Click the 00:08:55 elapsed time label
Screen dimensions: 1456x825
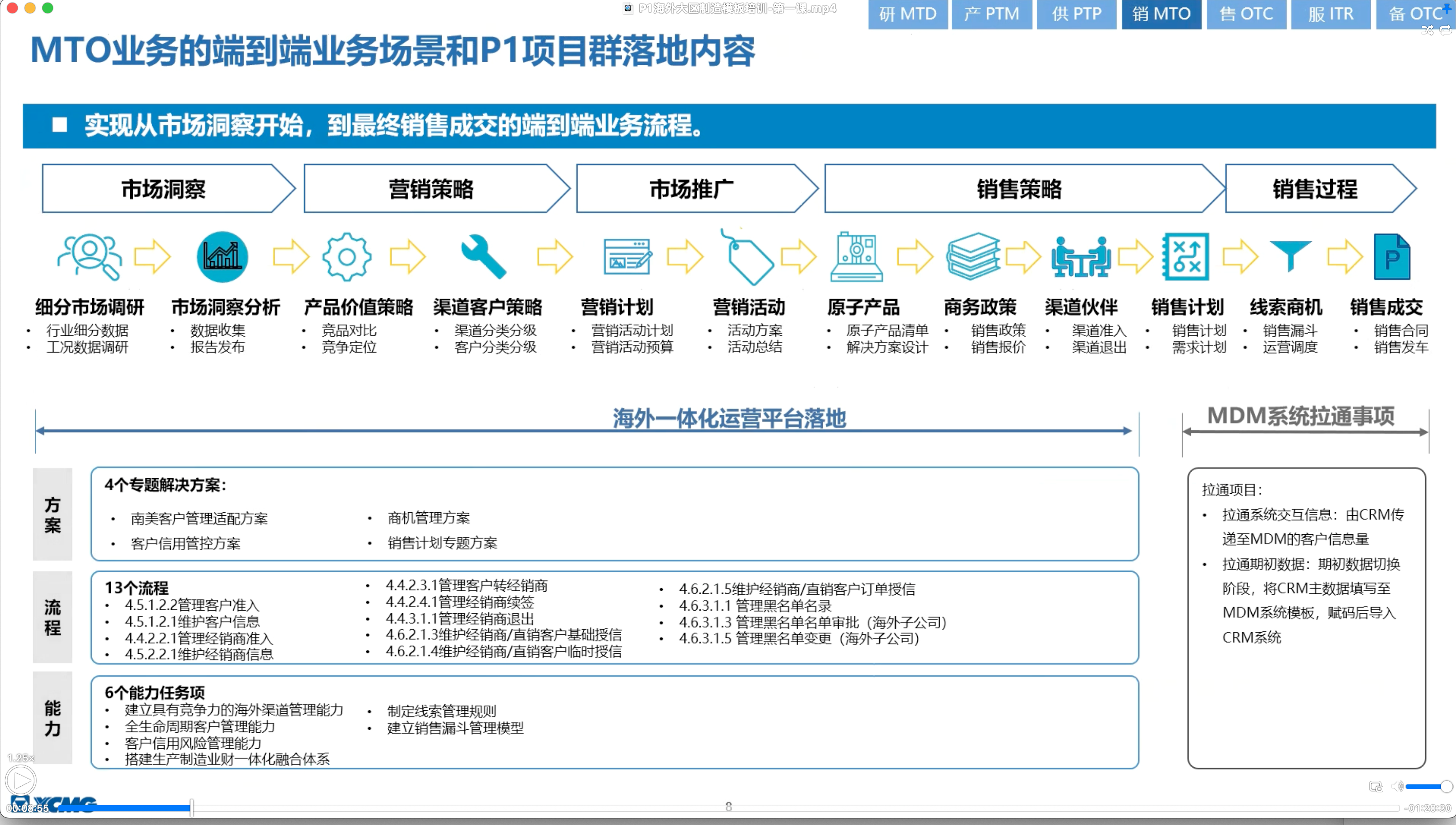[27, 808]
